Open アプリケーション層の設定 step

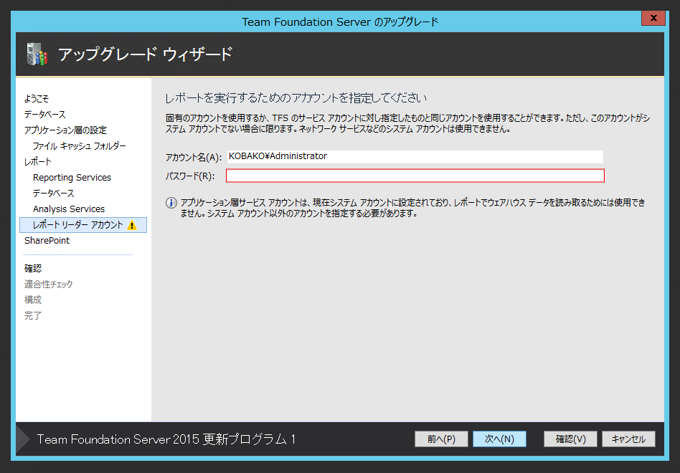tap(65, 130)
